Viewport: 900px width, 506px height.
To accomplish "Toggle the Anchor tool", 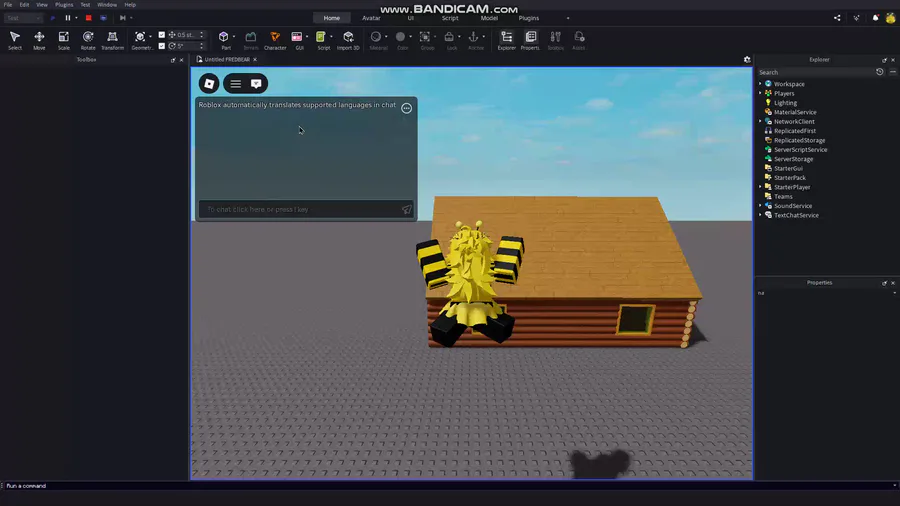I will point(474,40).
